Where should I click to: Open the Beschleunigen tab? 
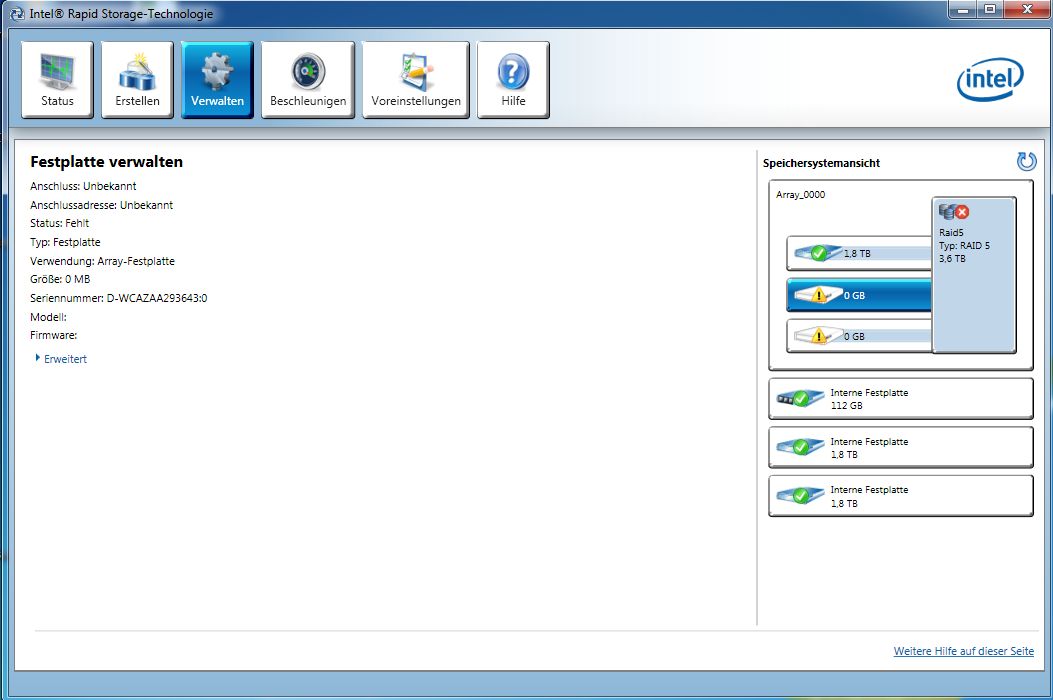tap(308, 79)
